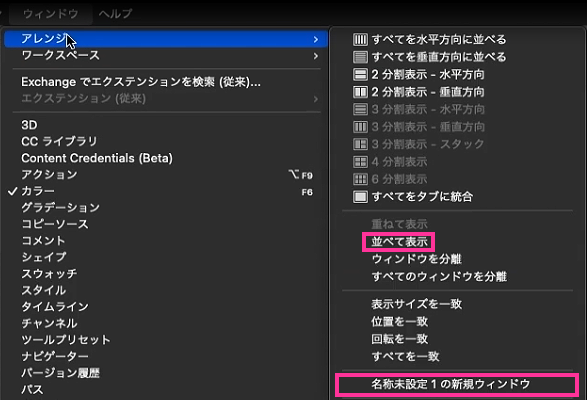Open the ヘルプ menu in menu bar
587x400 pixels.
click(x=115, y=14)
